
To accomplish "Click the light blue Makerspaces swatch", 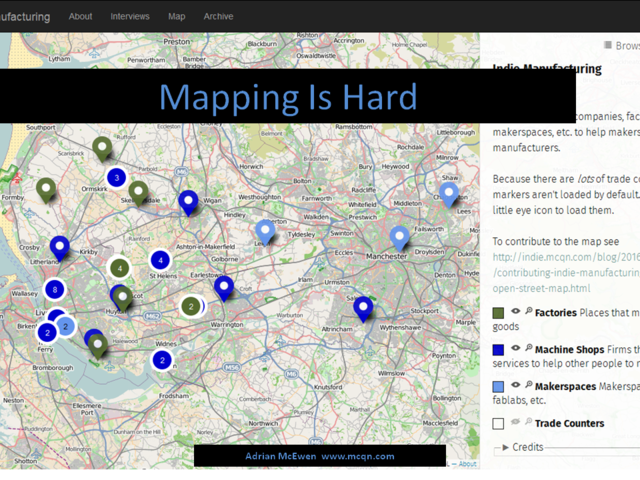I will coord(498,387).
